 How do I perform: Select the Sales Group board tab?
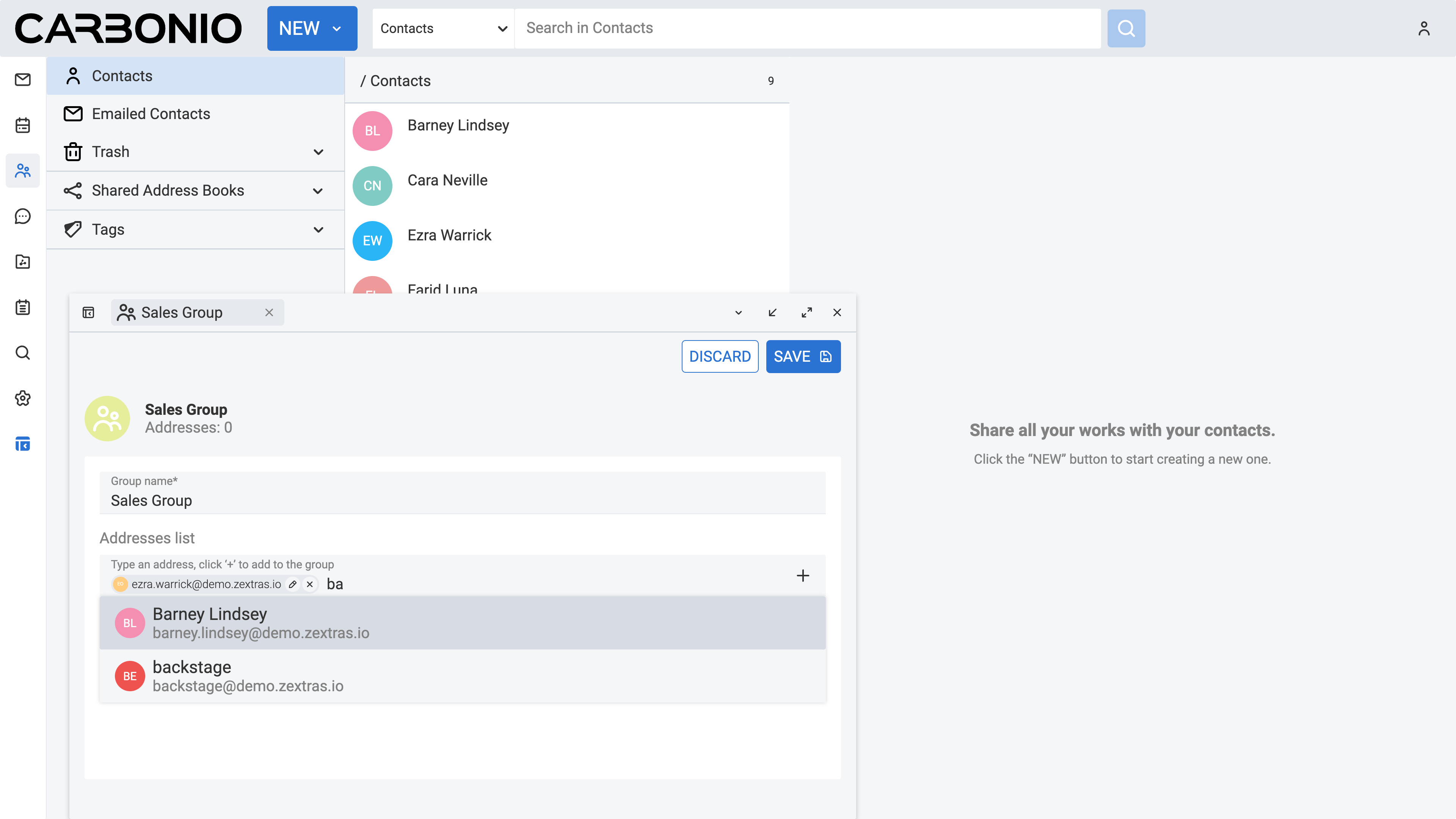coord(182,312)
